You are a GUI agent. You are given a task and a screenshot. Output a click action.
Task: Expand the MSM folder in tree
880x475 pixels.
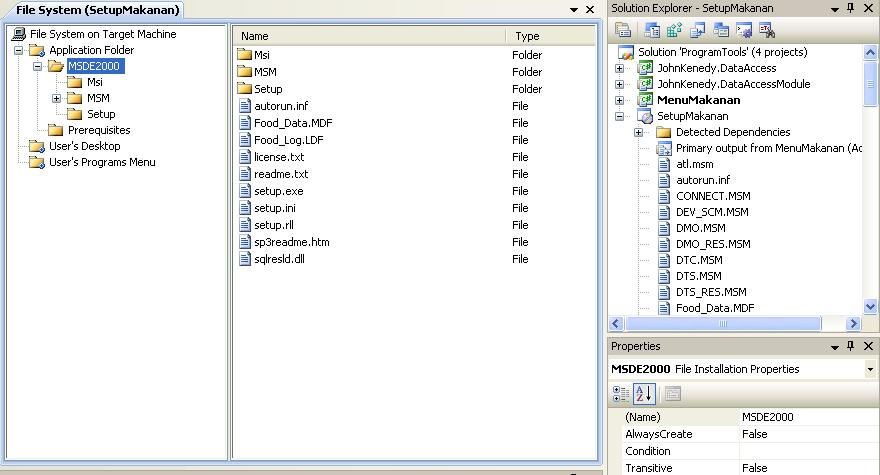[57, 98]
